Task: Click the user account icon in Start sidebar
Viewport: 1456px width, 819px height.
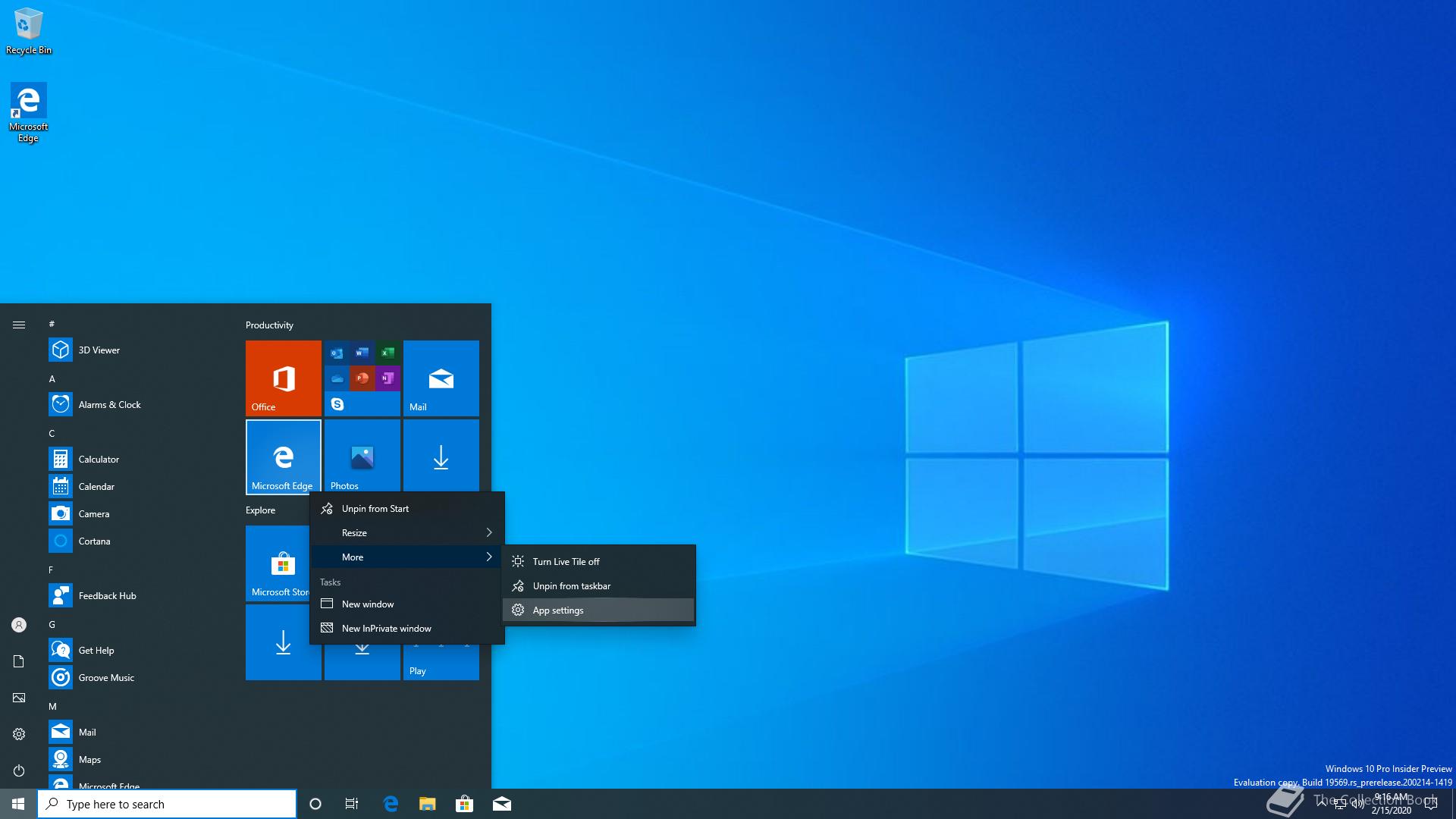Action: [x=19, y=625]
